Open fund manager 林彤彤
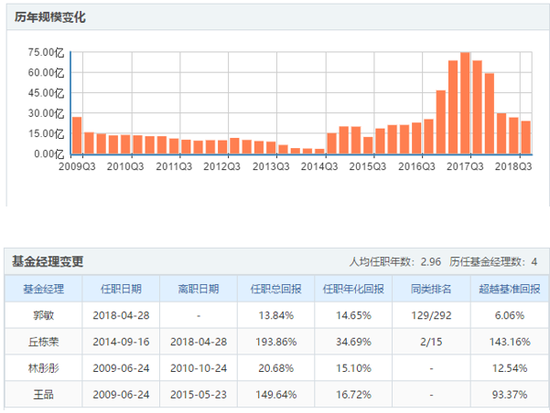The height and width of the screenshot is (413, 550). point(43,368)
